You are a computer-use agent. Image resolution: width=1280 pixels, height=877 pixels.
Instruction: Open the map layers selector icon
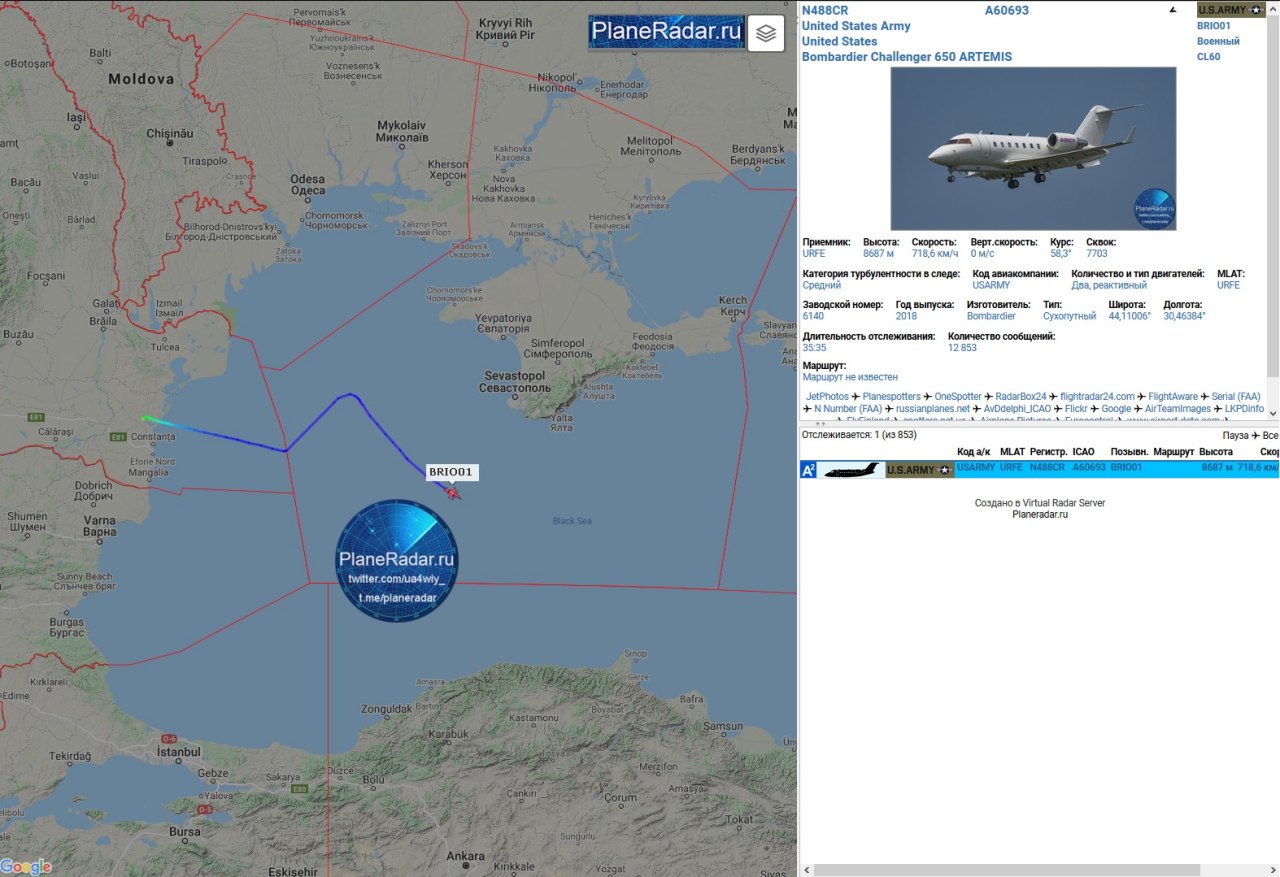coord(766,33)
